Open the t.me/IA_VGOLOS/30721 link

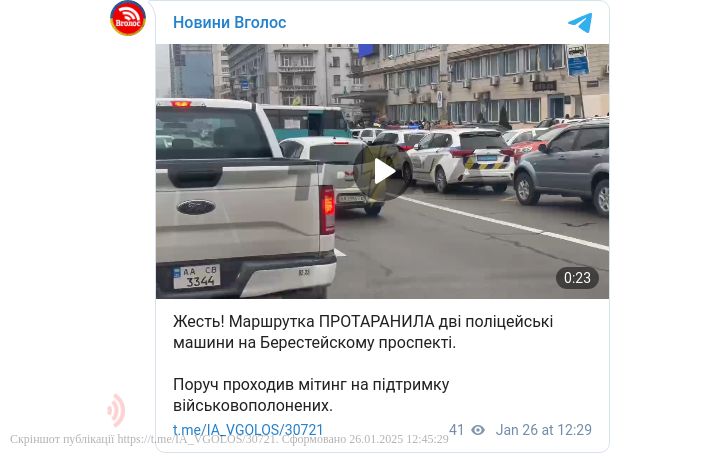tap(248, 430)
